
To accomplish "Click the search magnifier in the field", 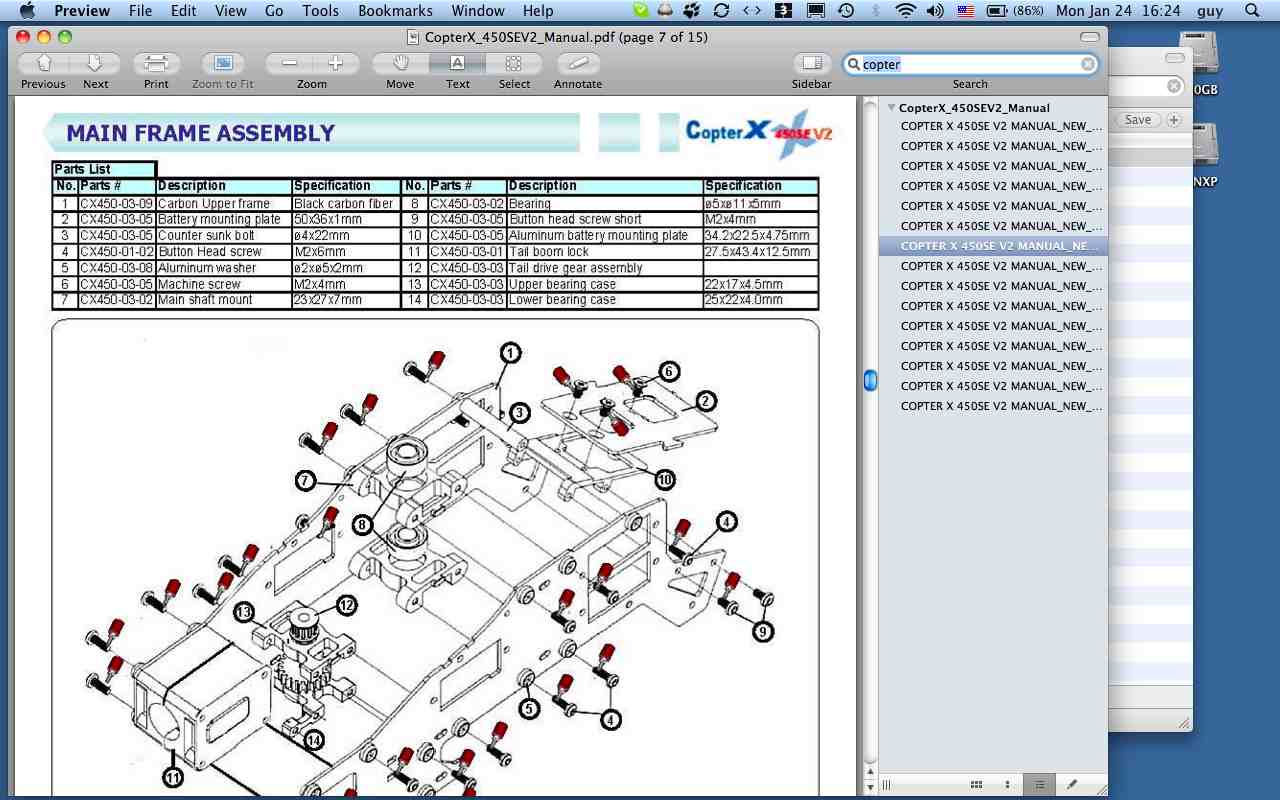I will [854, 64].
